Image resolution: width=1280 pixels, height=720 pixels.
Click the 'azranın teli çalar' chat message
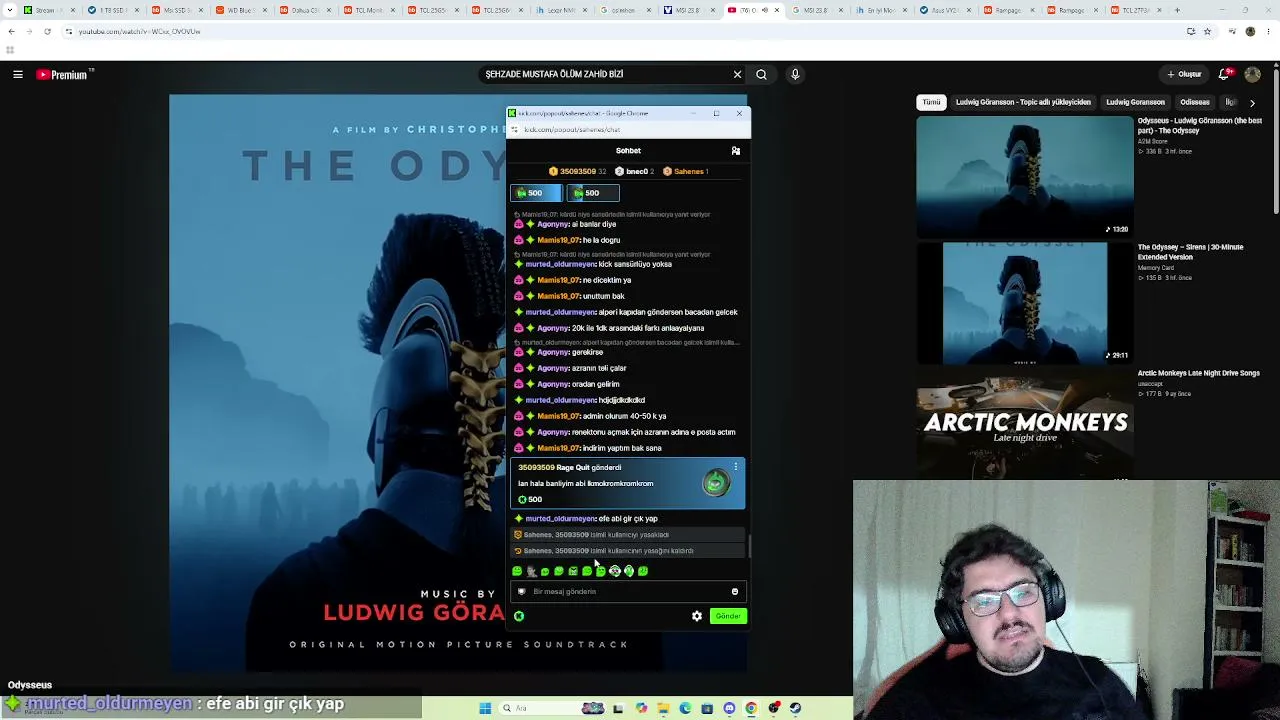(x=599, y=368)
